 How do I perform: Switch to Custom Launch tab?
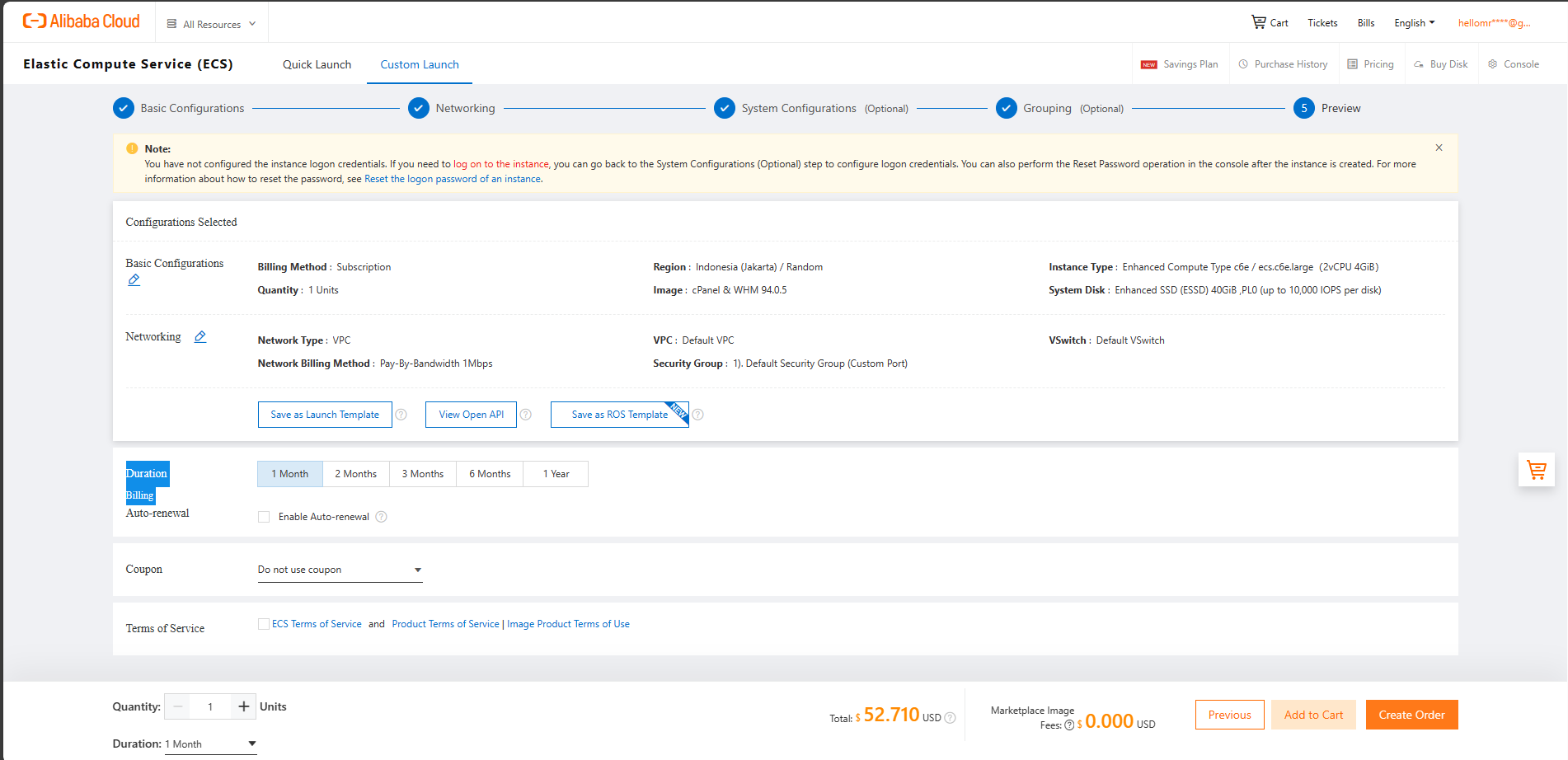point(420,64)
